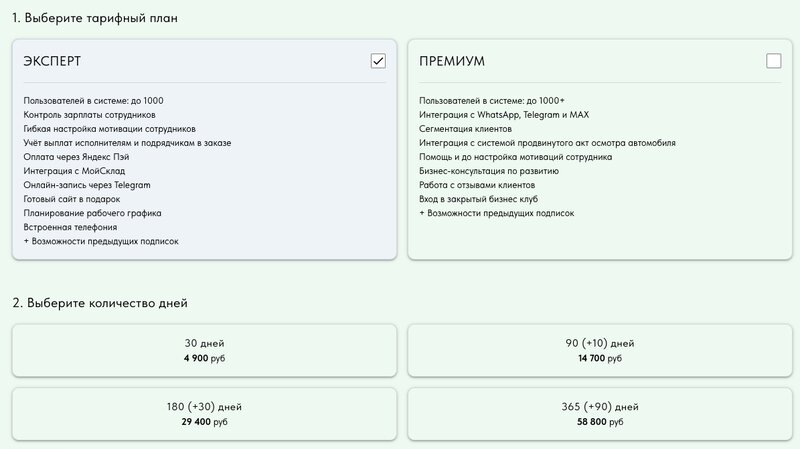
Task: Click 'Интеграция с МойСклад' feature text
Action: click(77, 171)
